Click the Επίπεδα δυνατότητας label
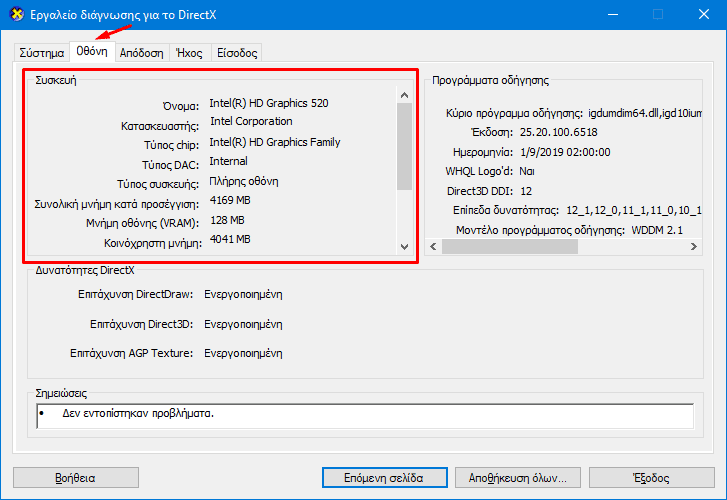This screenshot has width=727, height=500. click(506, 211)
